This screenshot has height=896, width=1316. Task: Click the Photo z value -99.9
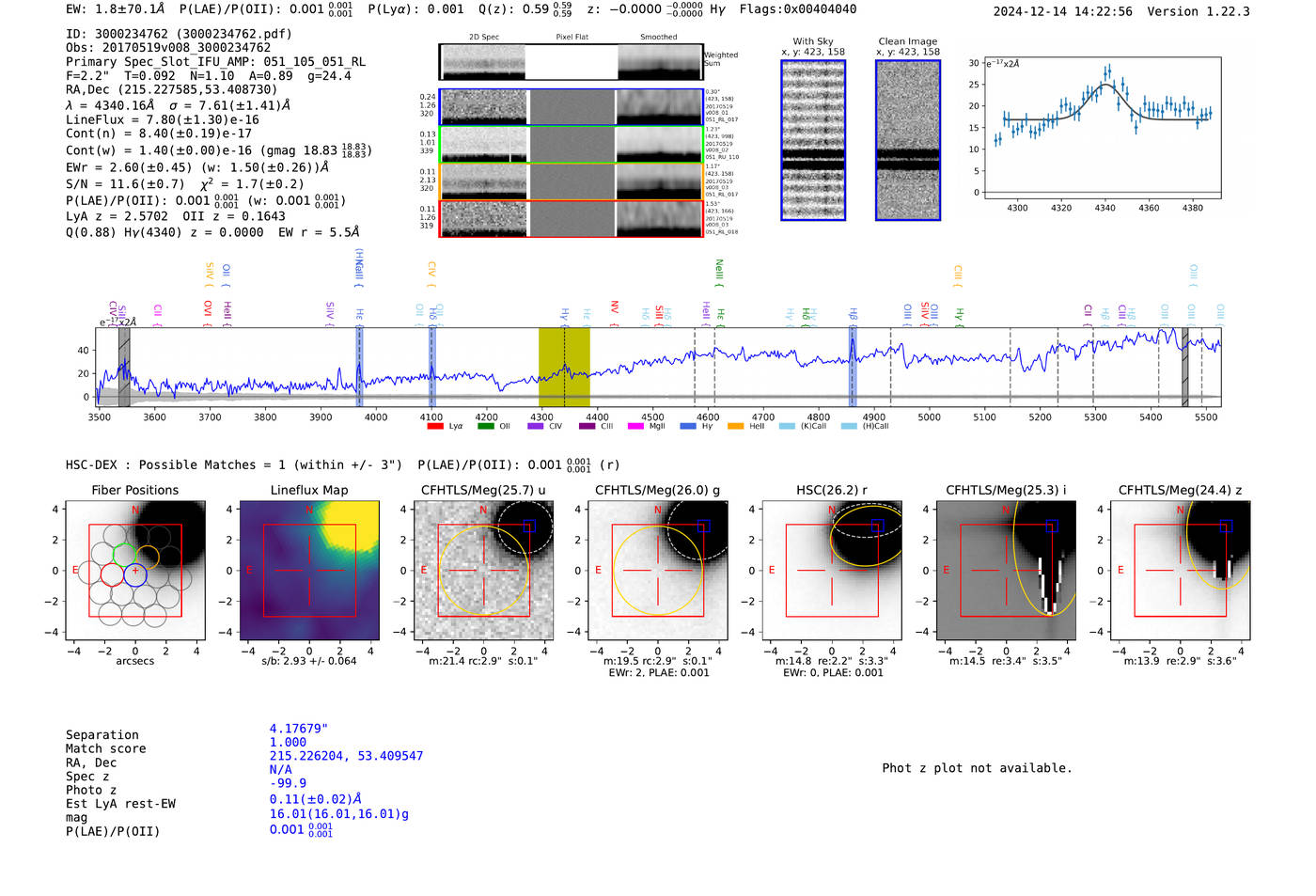[x=288, y=783]
